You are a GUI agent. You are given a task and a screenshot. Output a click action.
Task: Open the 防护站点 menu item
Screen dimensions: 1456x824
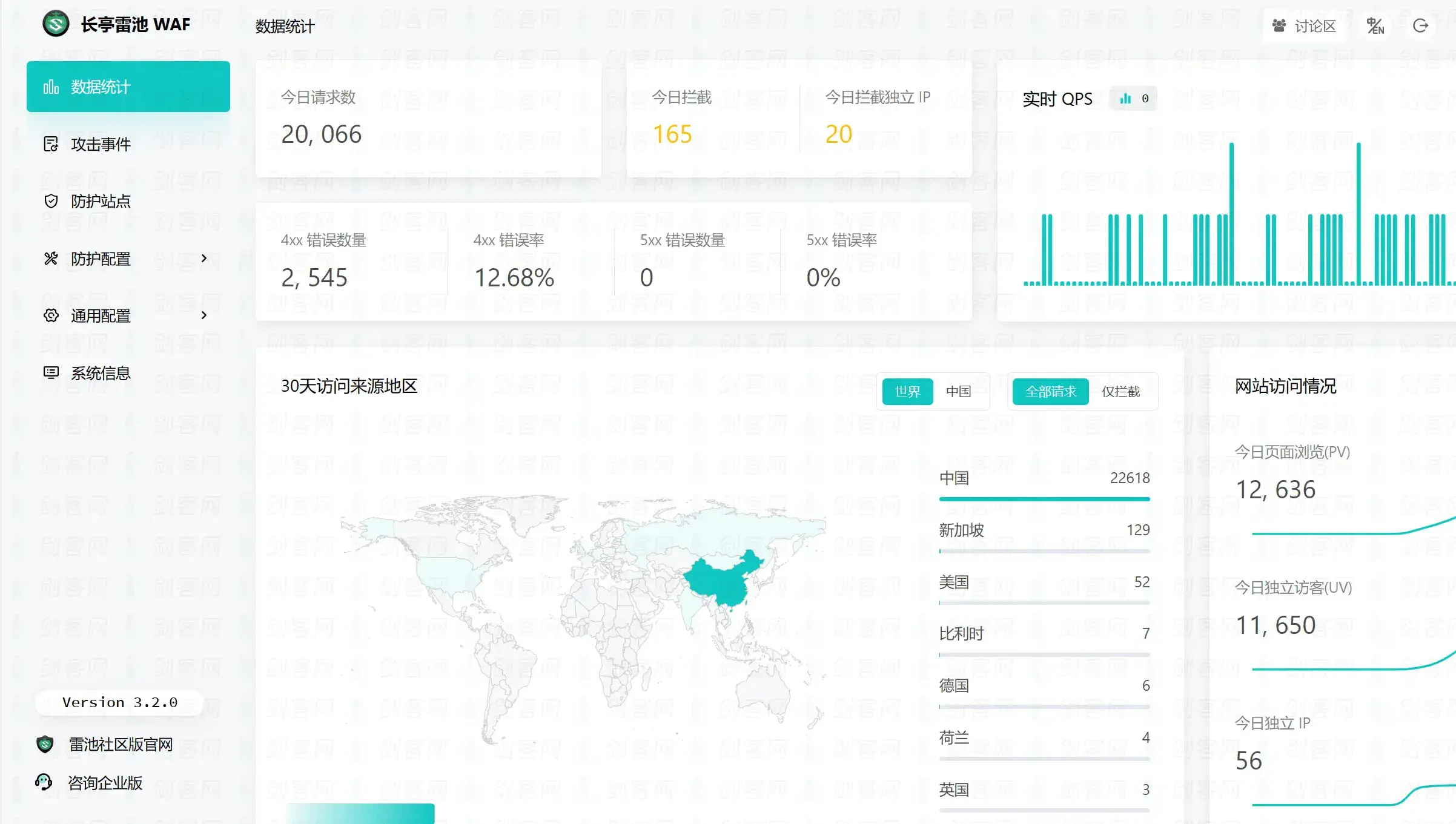pyautogui.click(x=128, y=201)
